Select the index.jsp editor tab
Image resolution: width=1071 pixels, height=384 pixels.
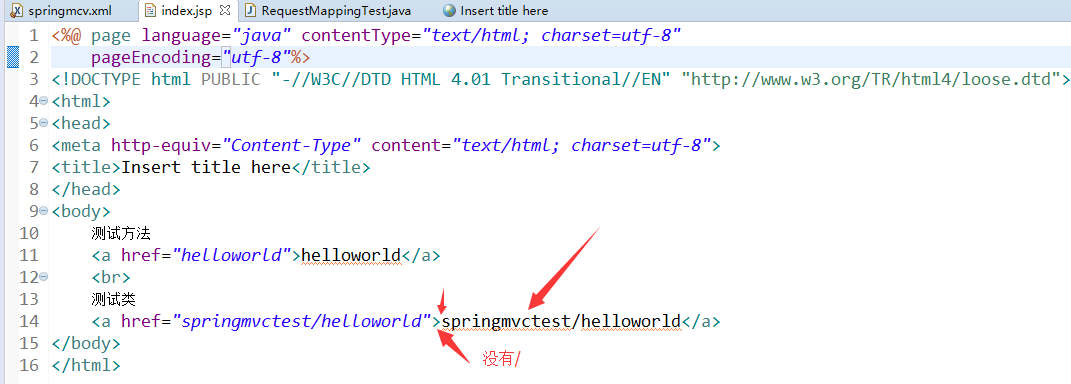(x=186, y=11)
